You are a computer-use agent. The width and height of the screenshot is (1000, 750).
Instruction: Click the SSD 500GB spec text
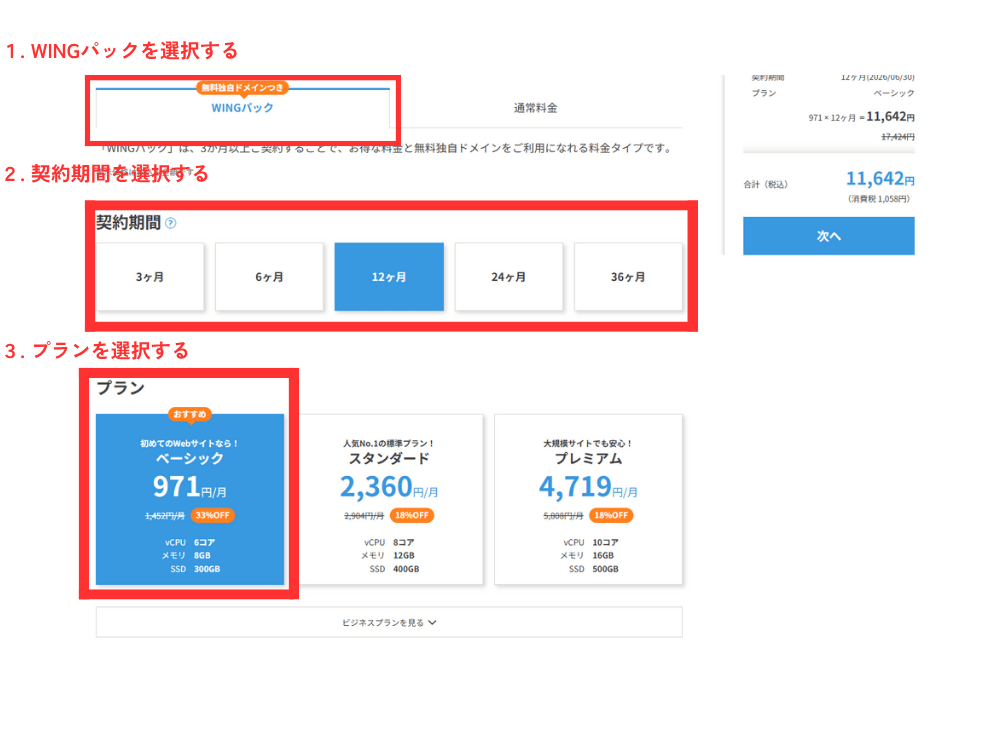pos(594,569)
